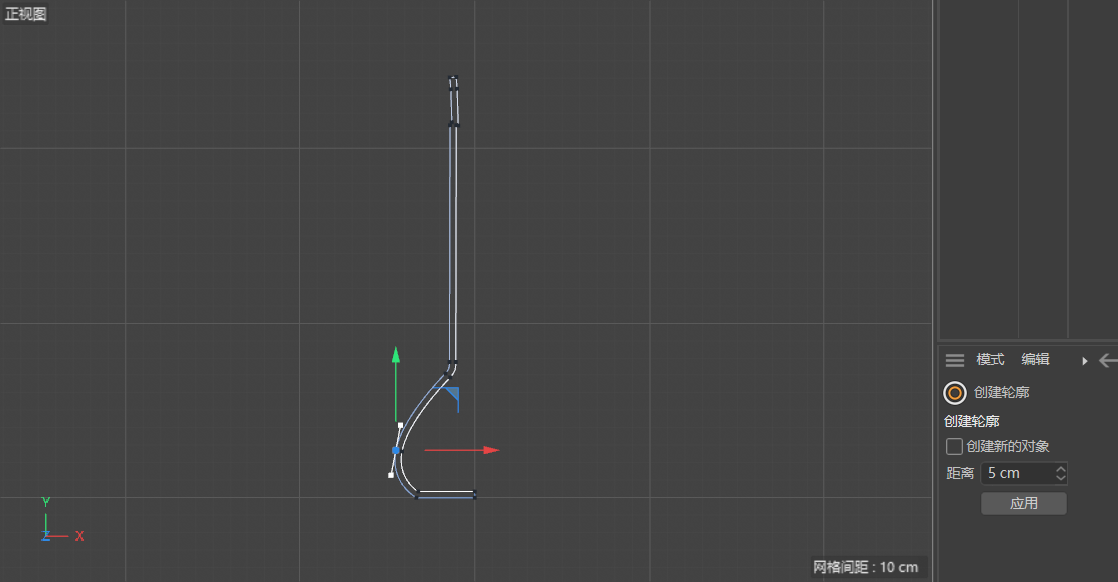
Task: Click the bold 创建轮廓 section header
Action: click(x=972, y=422)
